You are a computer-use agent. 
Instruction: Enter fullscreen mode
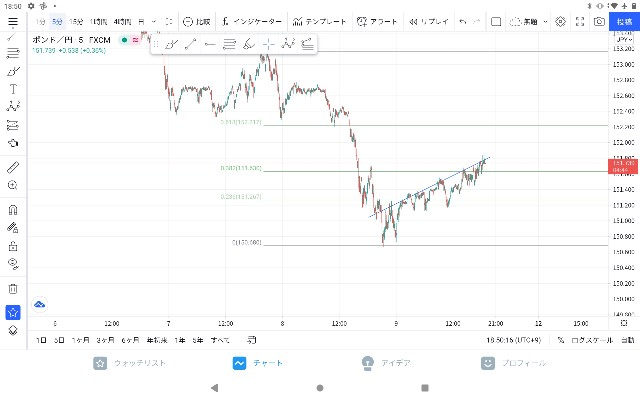tap(580, 22)
